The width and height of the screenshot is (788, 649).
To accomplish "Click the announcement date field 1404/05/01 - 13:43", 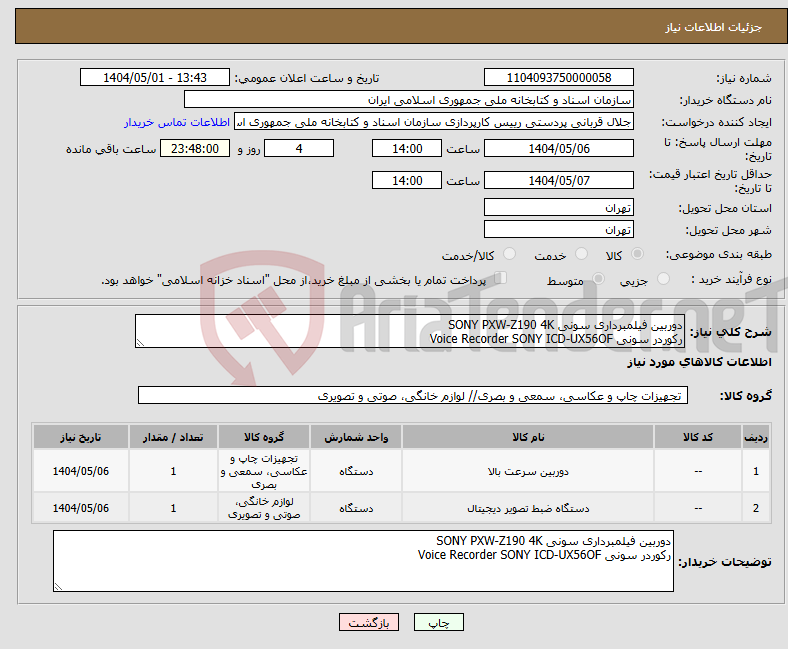I will 155,77.
